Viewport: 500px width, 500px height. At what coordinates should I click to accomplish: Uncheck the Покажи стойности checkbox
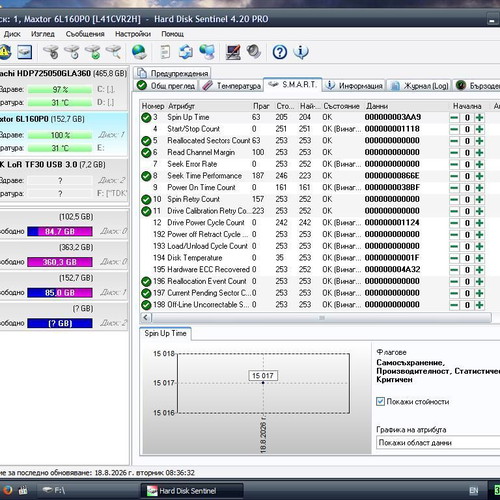coord(380,401)
